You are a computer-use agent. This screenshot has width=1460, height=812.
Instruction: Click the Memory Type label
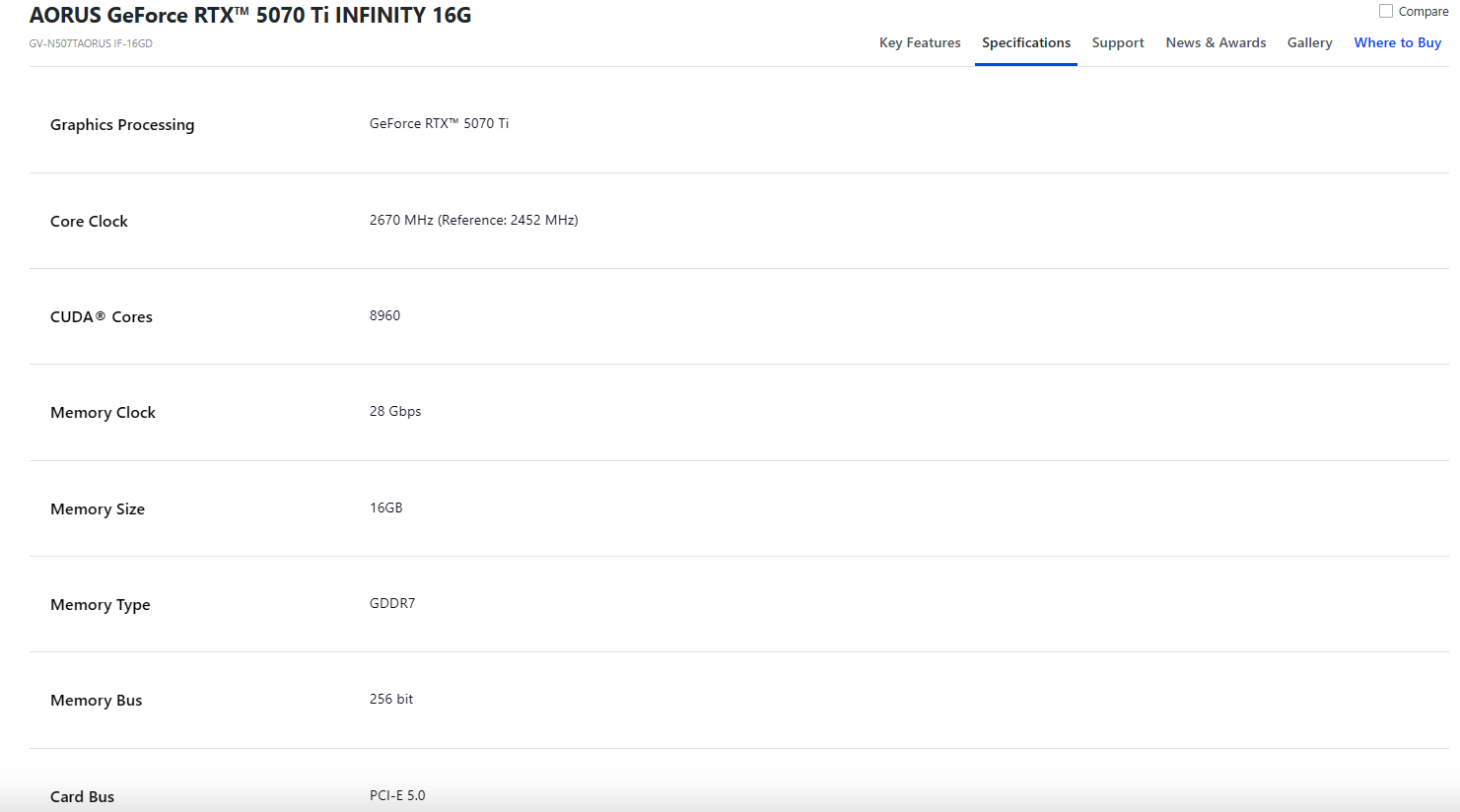[x=100, y=604]
